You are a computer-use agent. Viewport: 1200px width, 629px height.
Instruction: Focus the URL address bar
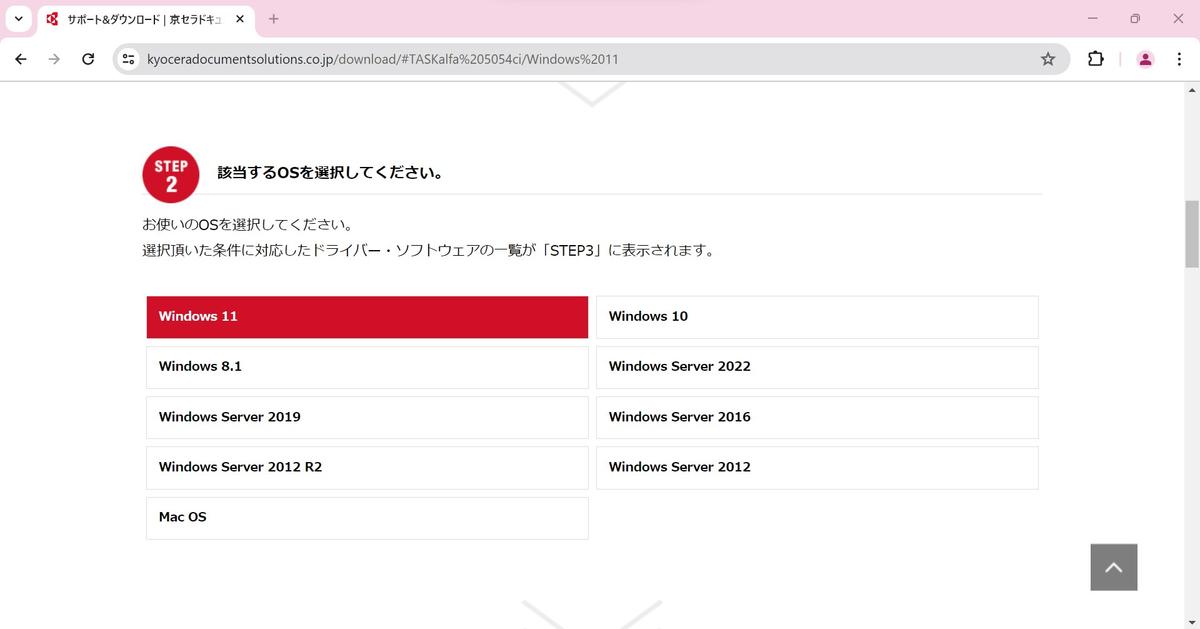point(580,59)
